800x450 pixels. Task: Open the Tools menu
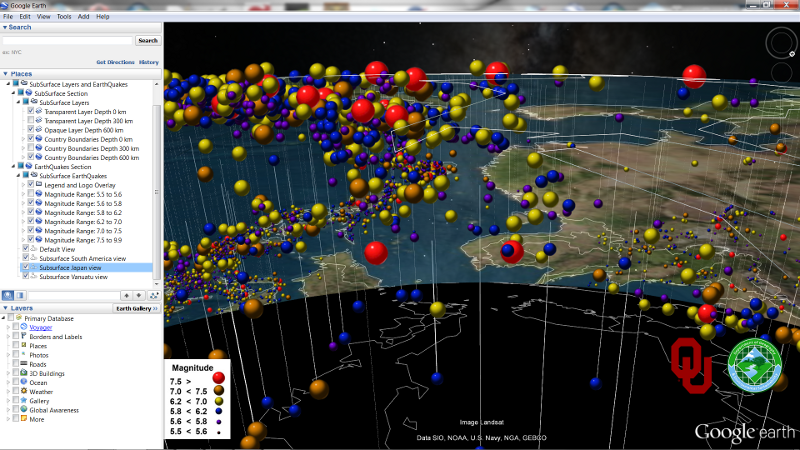[x=64, y=16]
